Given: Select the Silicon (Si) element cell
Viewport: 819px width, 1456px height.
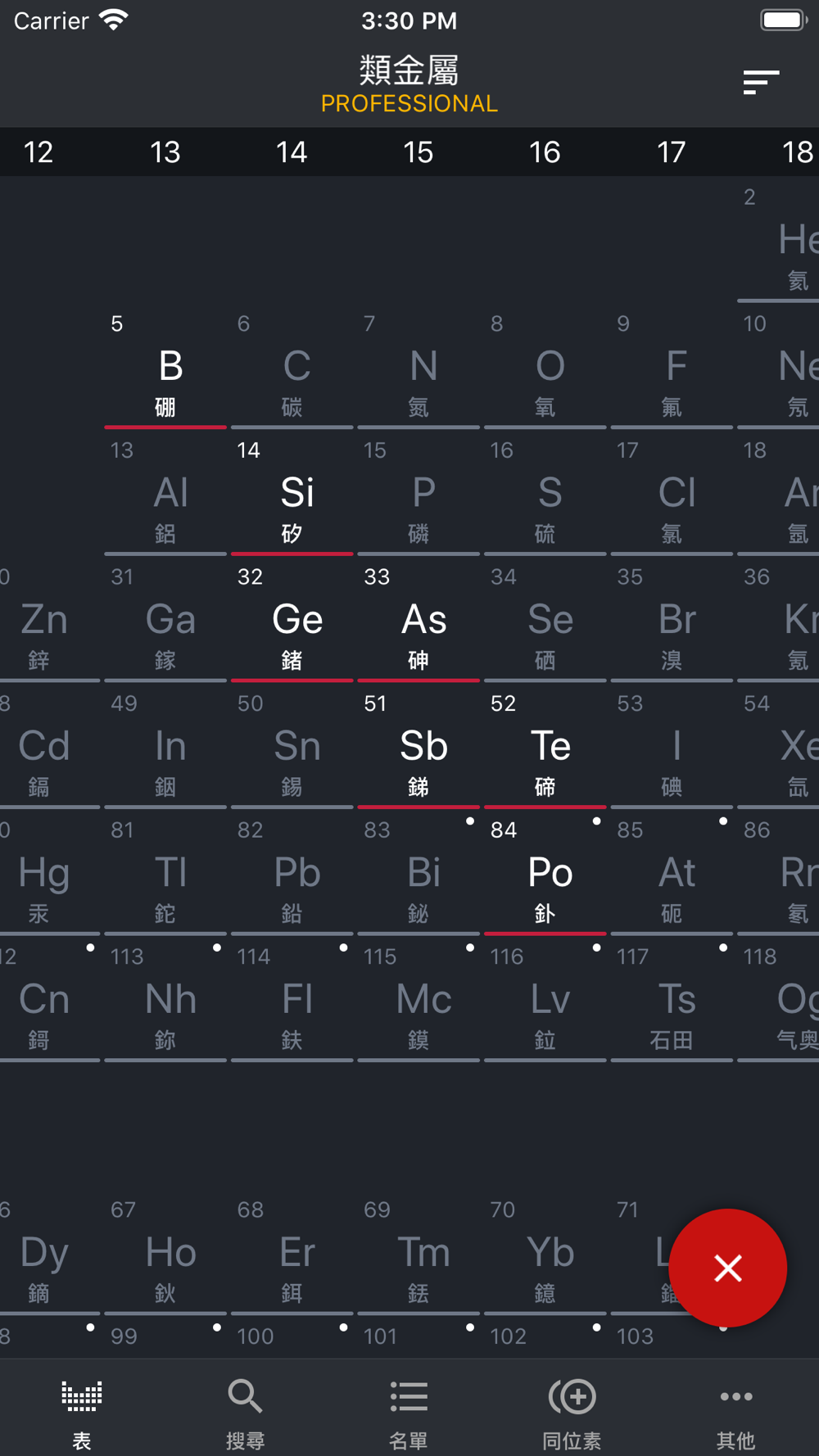Looking at the screenshot, I should [292, 495].
